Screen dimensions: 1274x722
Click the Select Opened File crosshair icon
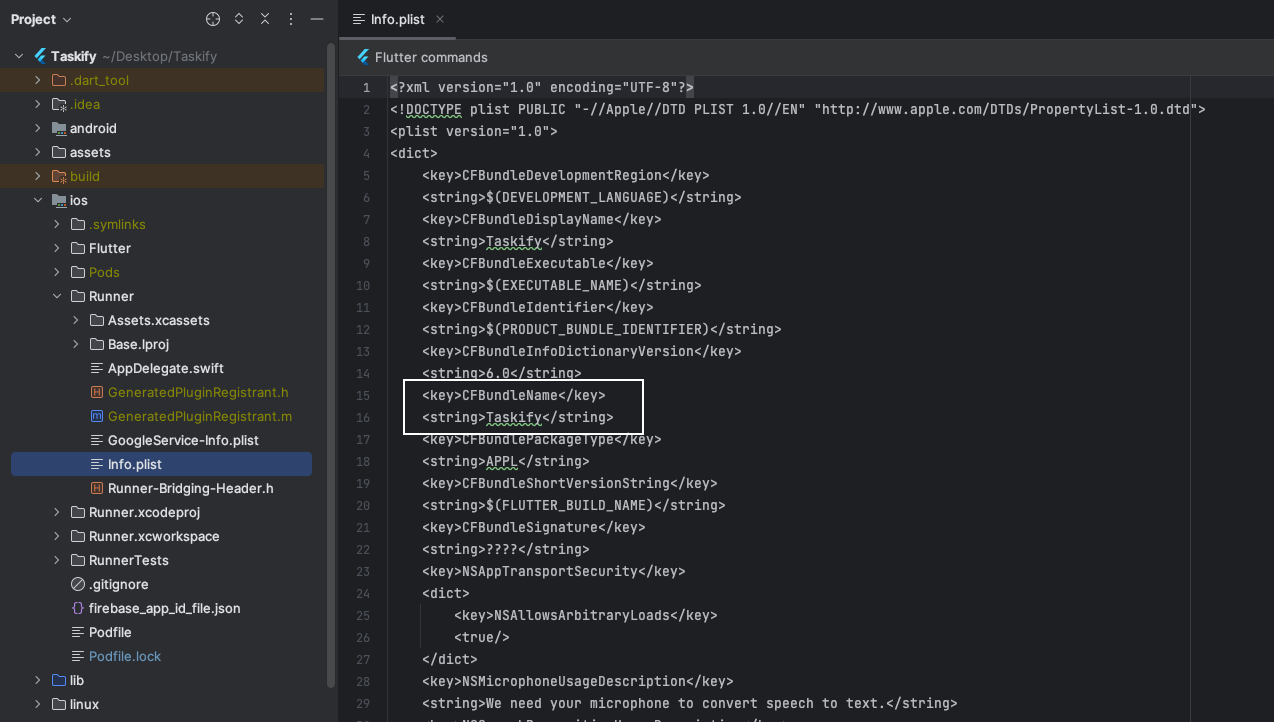212,19
